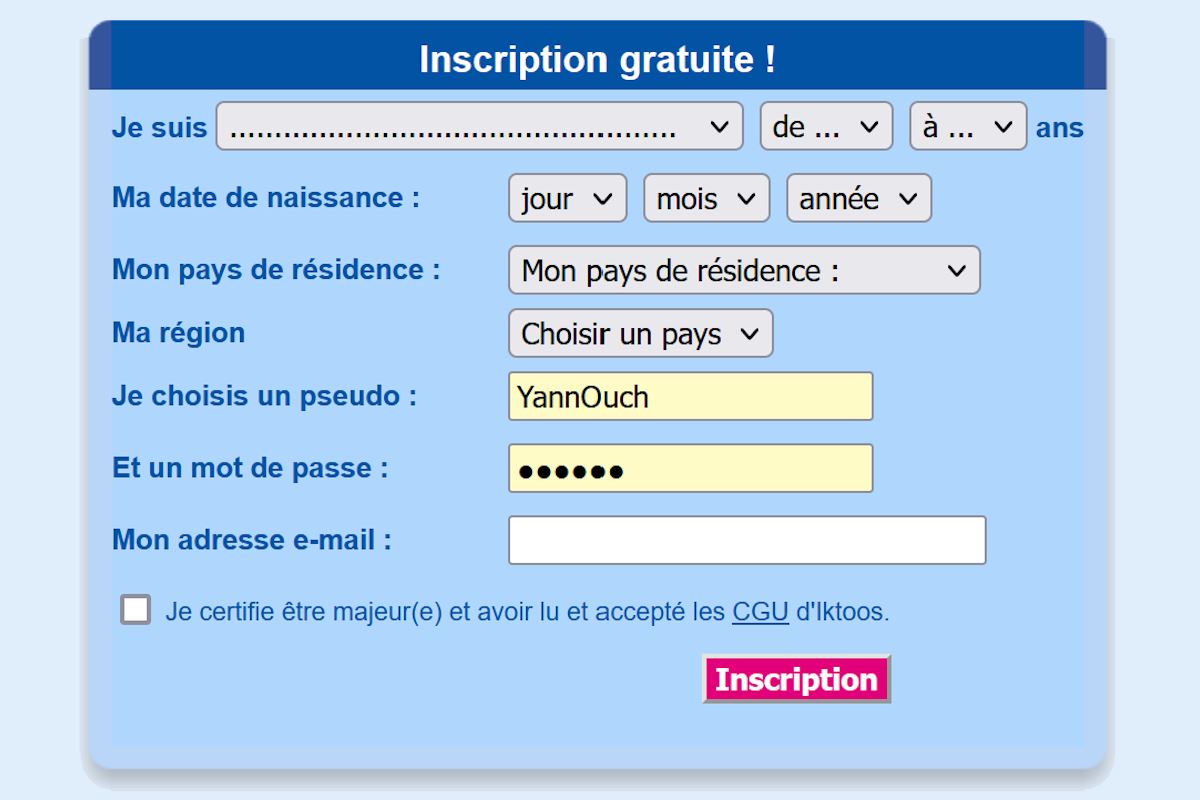Open the "Mon pays de résidence" dropdown
Image resolution: width=1200 pixels, height=800 pixels.
pyautogui.click(x=744, y=270)
